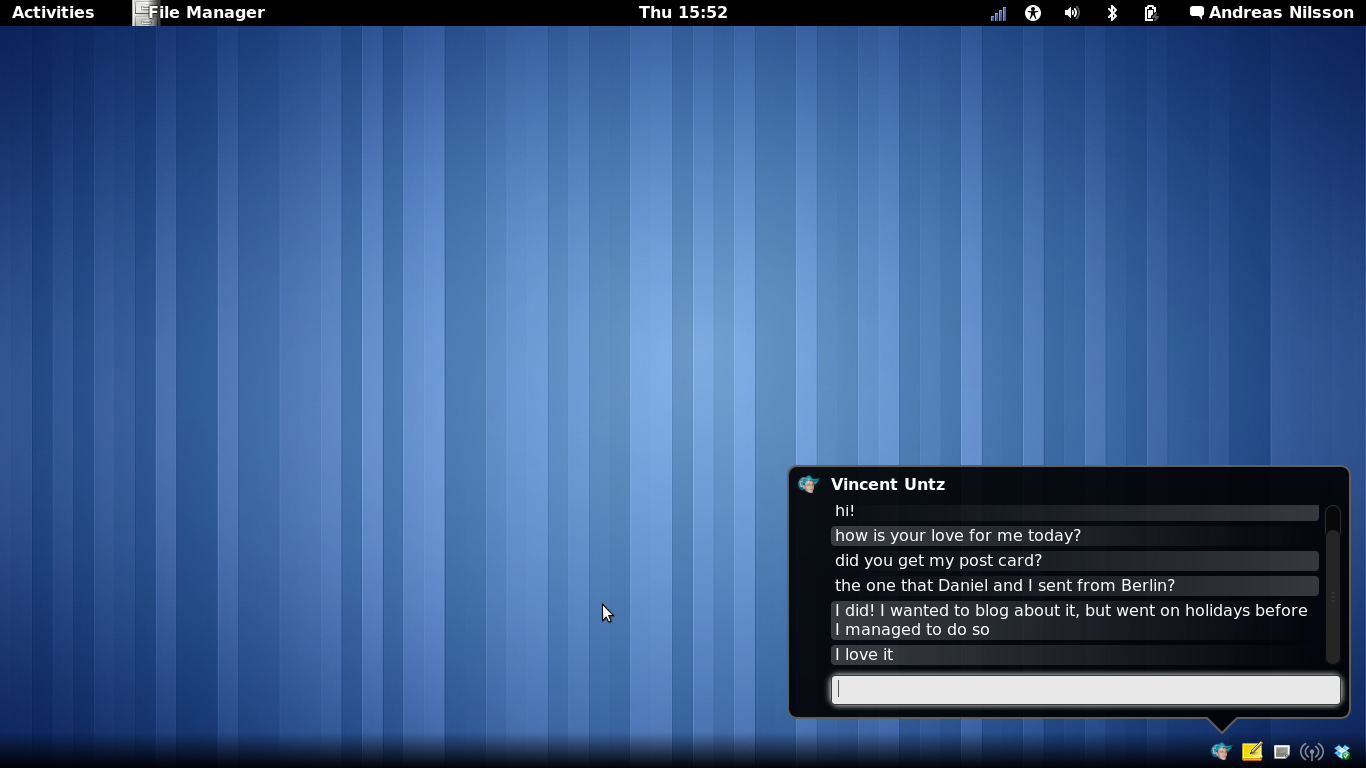Viewport: 1366px width, 768px height.
Task: Open the universal access icon
Action: tap(1032, 13)
